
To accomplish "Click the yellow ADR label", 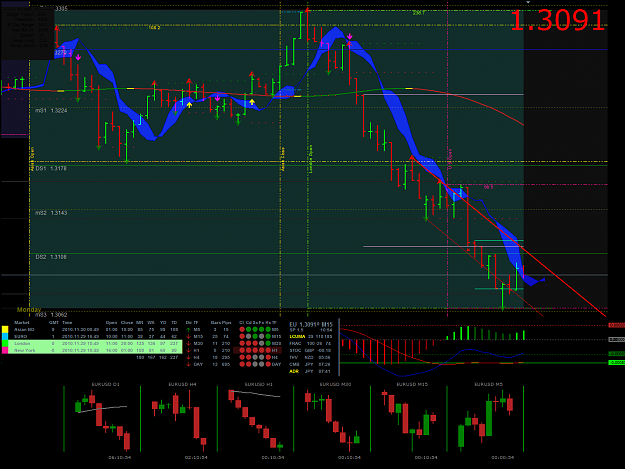I will (294, 371).
